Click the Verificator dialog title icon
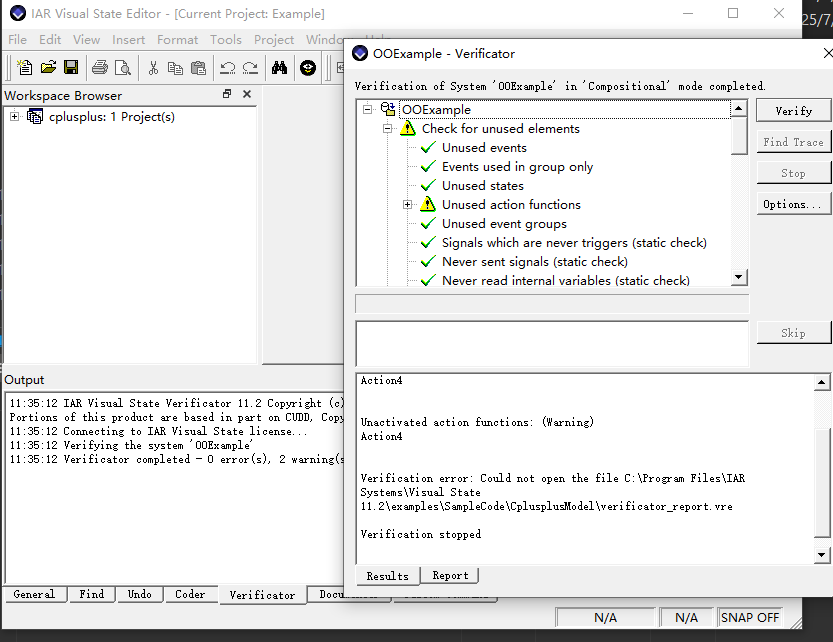This screenshot has height=642, width=833. [360, 53]
